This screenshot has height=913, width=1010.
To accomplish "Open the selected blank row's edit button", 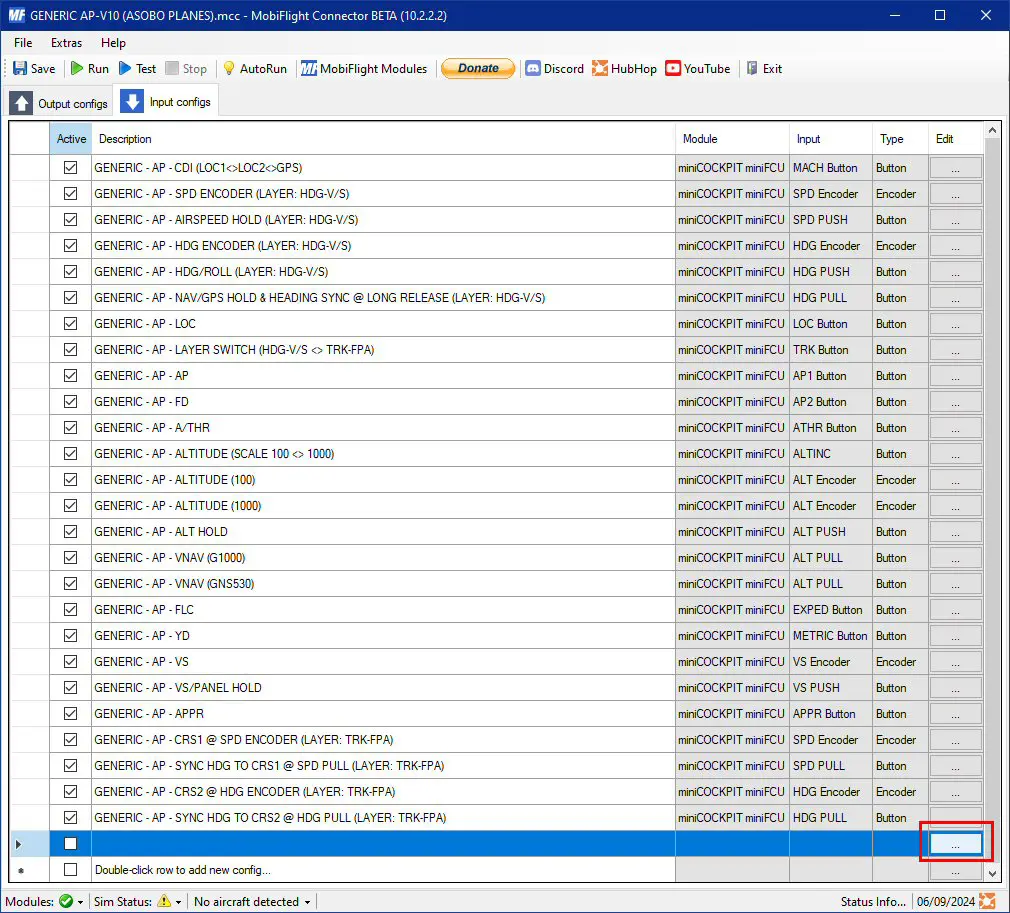I will [955, 843].
